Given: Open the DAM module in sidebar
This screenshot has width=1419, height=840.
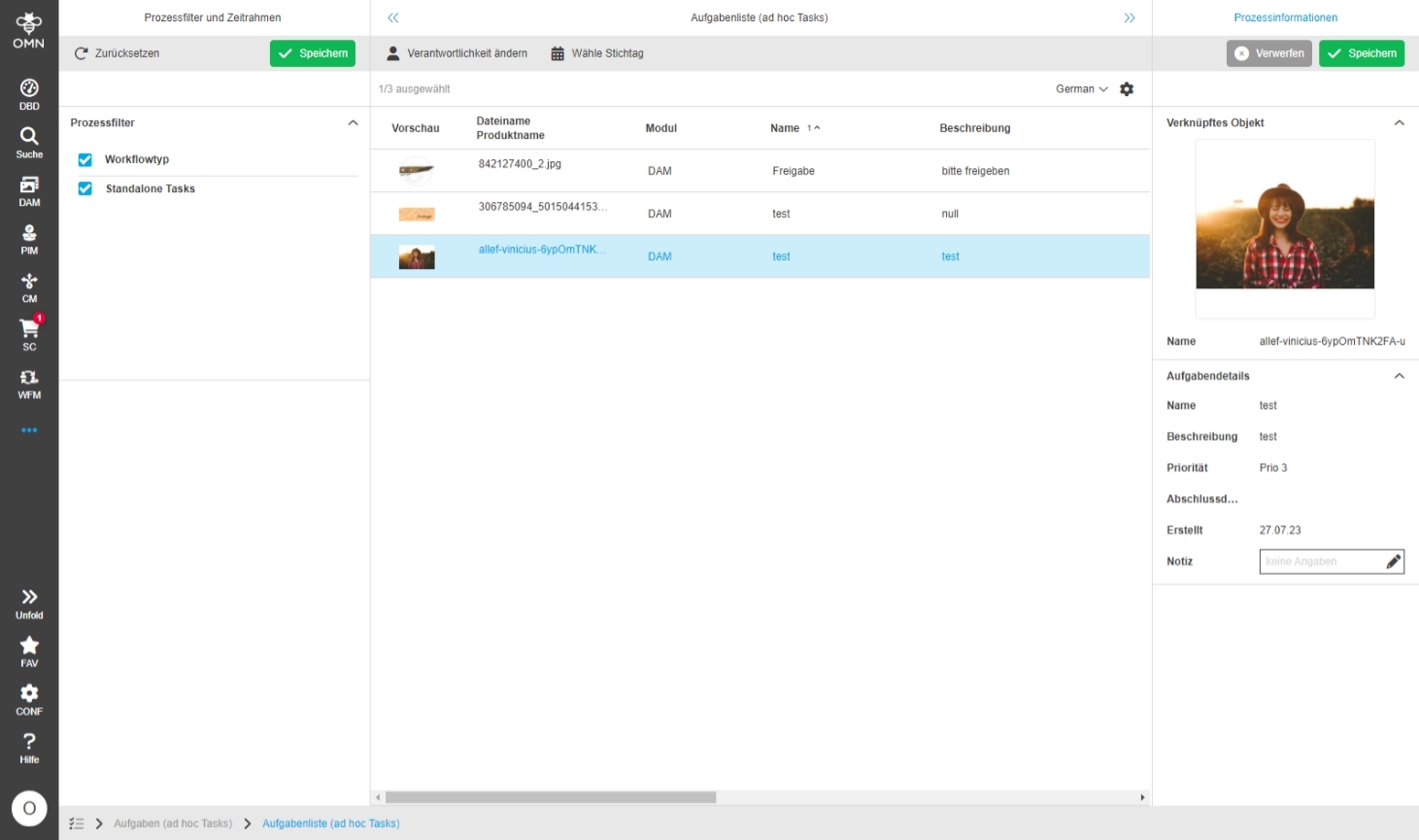Looking at the screenshot, I should pyautogui.click(x=29, y=191).
